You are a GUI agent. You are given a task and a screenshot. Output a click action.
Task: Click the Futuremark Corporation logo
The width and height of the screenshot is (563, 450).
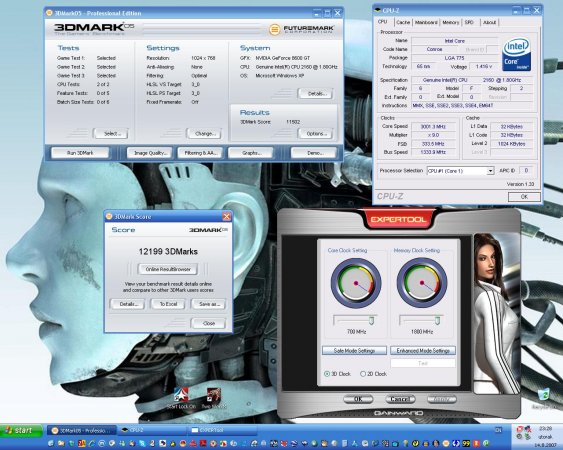pyautogui.click(x=301, y=29)
